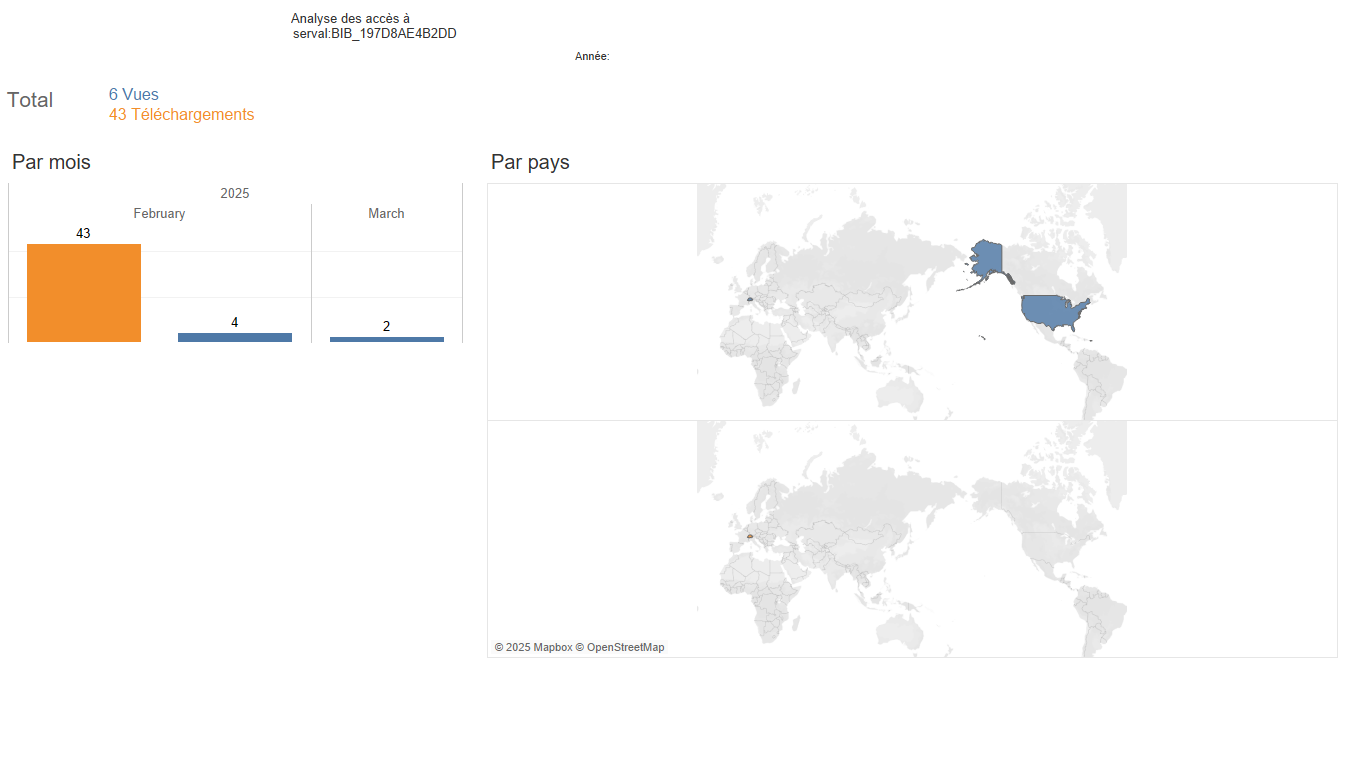Click the "Analyse des accès à" title text

[x=350, y=19]
